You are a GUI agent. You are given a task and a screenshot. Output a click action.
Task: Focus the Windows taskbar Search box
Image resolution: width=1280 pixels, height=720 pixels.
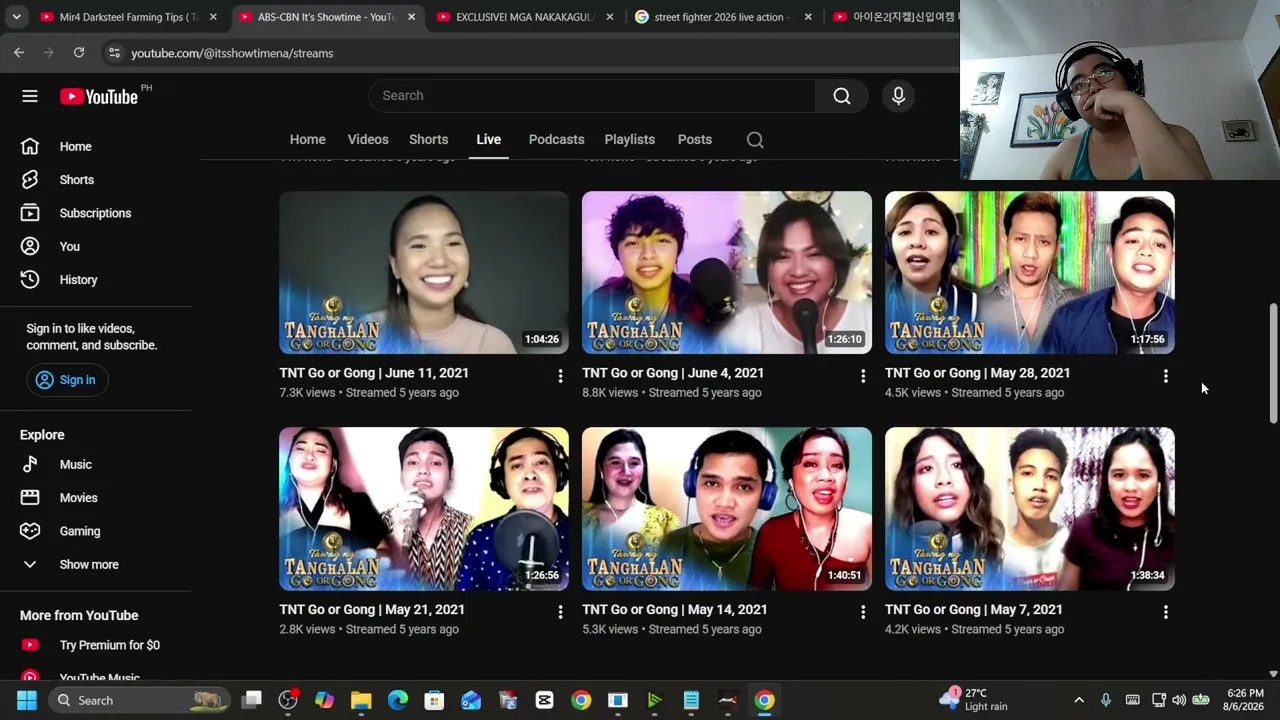coord(138,700)
